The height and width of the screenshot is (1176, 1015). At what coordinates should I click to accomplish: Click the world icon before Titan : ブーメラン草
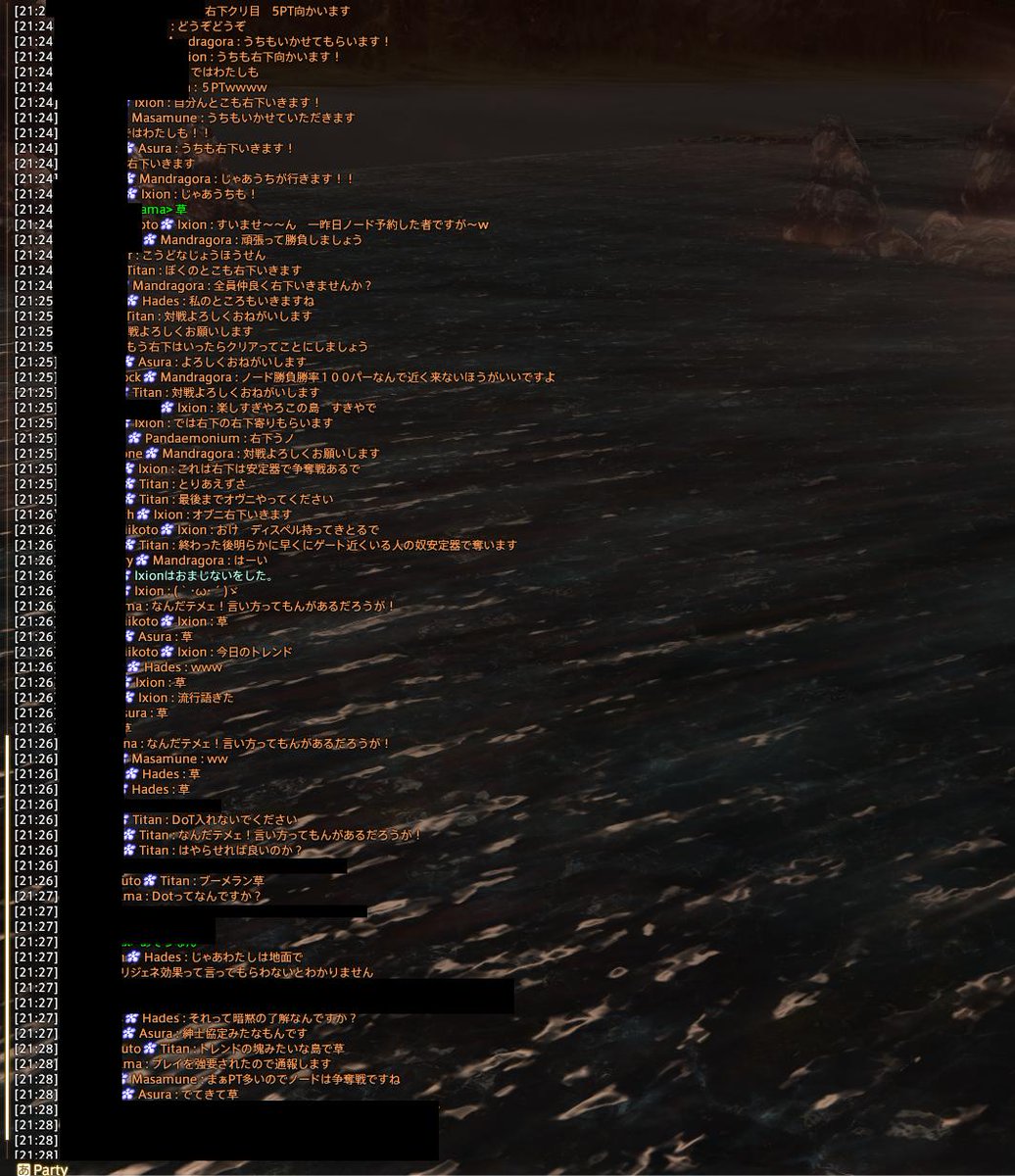150,881
